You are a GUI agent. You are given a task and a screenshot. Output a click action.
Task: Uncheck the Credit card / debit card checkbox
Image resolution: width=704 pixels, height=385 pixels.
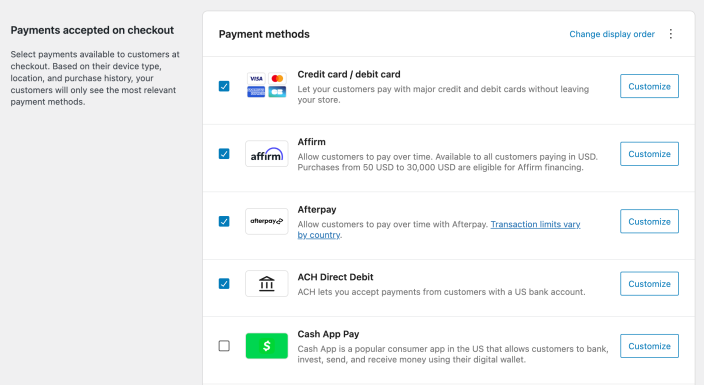click(224, 86)
